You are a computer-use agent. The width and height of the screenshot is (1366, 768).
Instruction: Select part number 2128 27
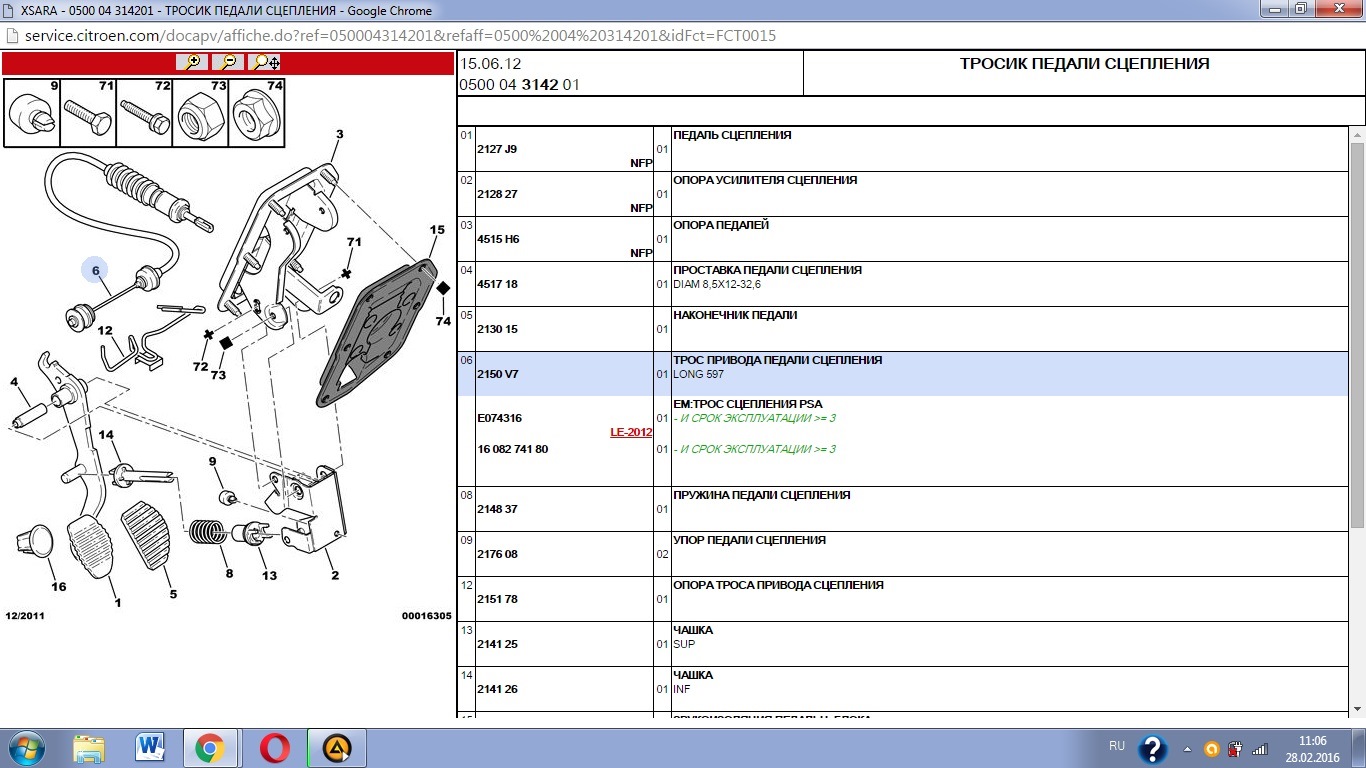497,194
